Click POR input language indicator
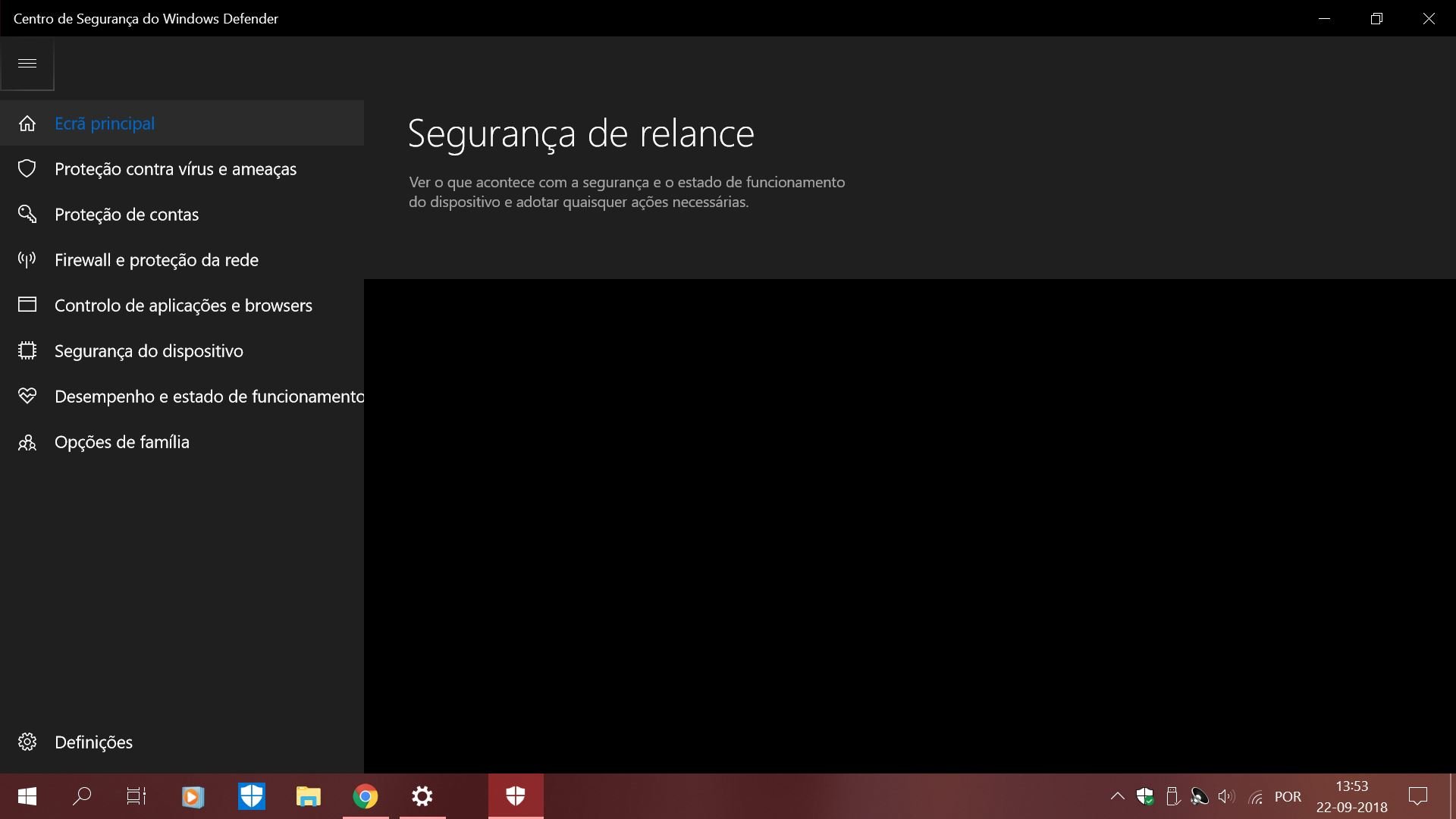 (x=1288, y=796)
